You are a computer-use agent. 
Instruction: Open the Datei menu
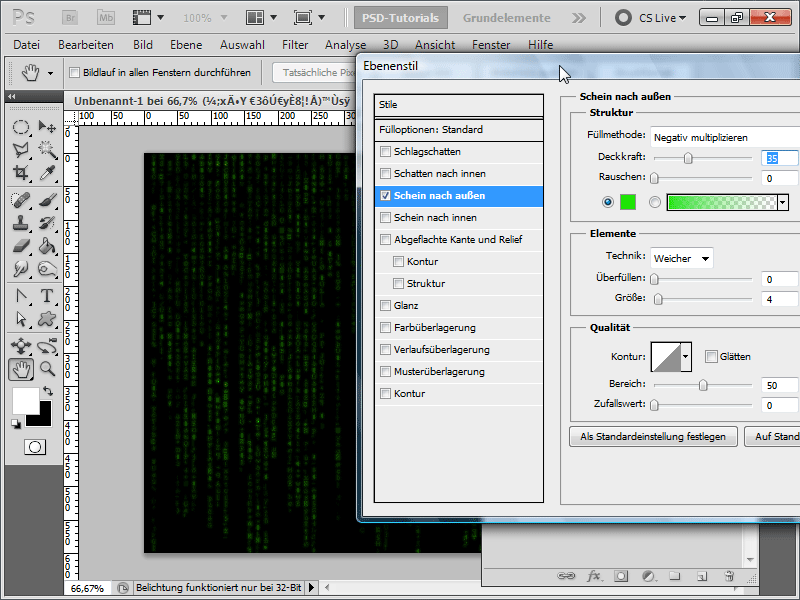tap(27, 45)
